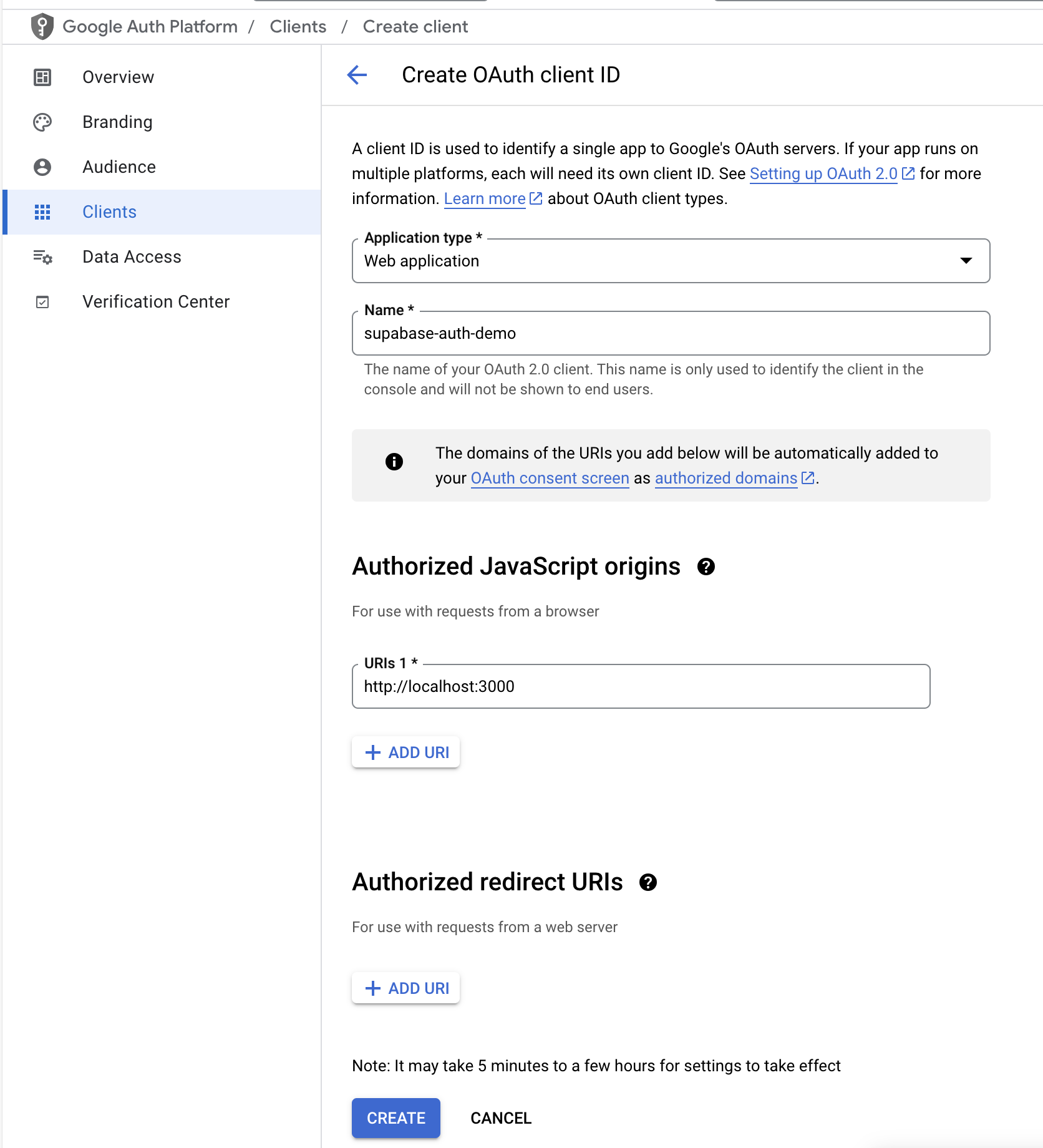Click the Audience person icon

pyautogui.click(x=42, y=167)
